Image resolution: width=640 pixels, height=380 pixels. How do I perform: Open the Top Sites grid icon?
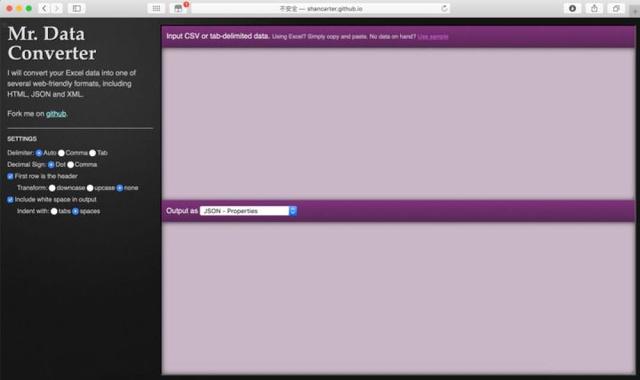[x=156, y=8]
